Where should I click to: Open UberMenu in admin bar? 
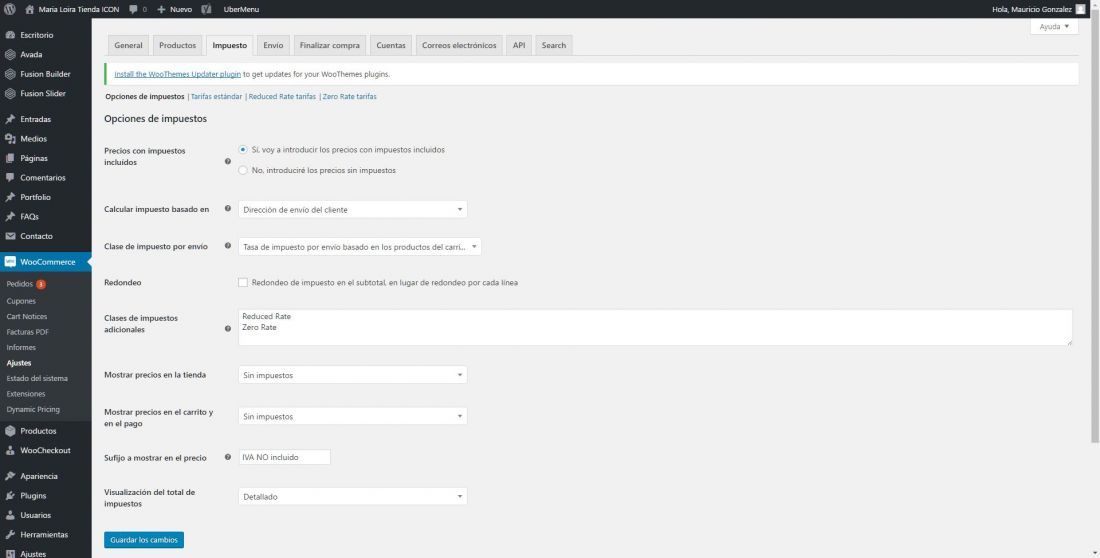pyautogui.click(x=241, y=9)
